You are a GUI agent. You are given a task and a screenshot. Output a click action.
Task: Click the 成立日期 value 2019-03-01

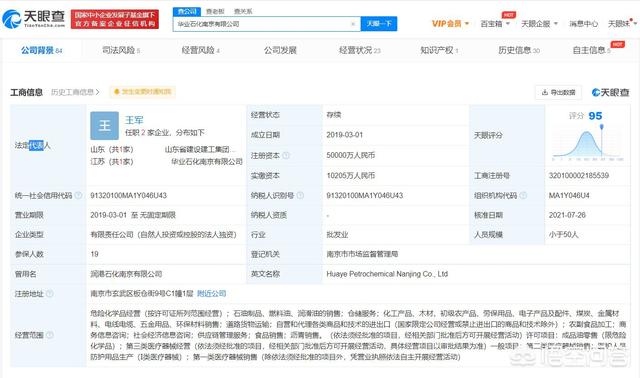click(344, 135)
